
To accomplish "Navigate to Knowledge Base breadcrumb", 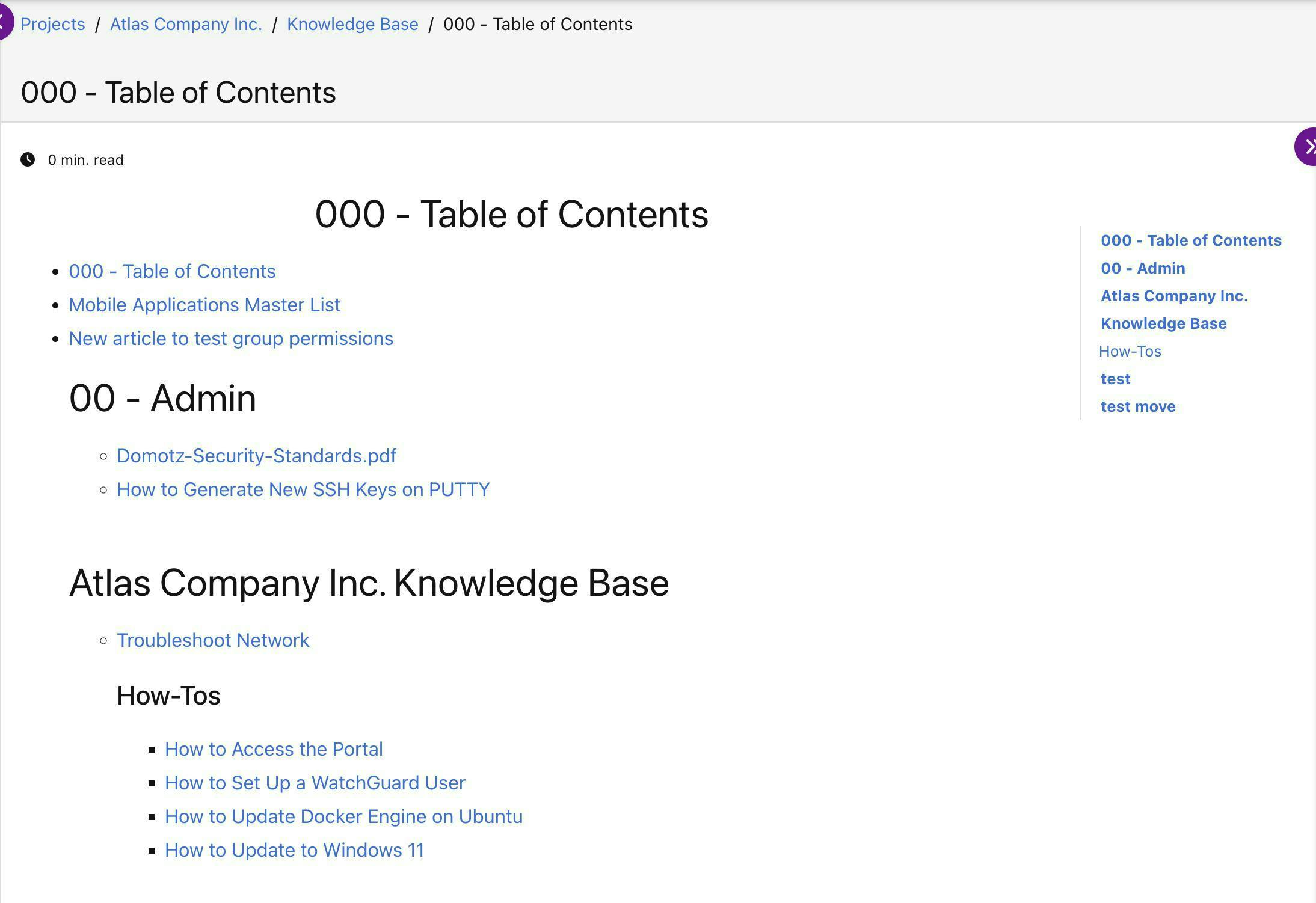I will click(352, 24).
